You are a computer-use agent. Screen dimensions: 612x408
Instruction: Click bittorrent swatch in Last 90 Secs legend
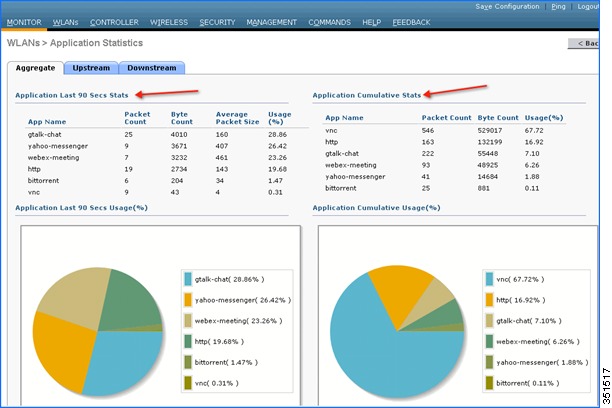(x=188, y=362)
